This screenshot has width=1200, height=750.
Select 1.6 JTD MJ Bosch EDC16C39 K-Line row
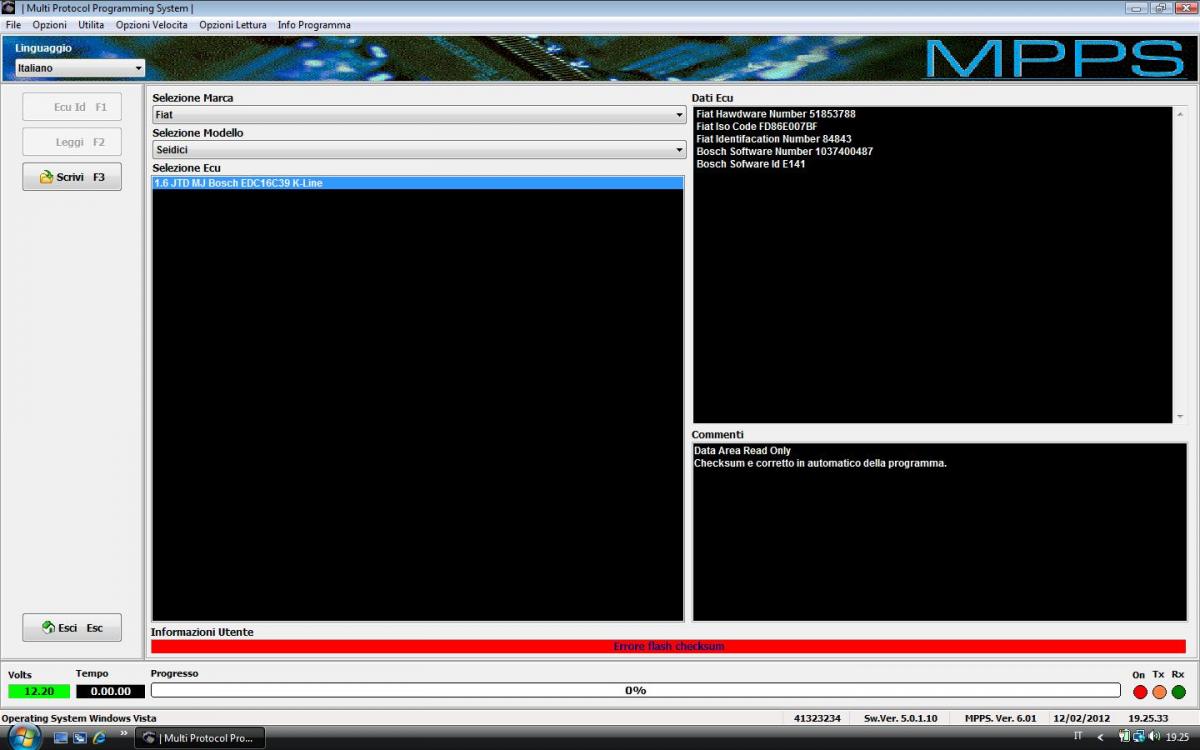pyautogui.click(x=418, y=183)
